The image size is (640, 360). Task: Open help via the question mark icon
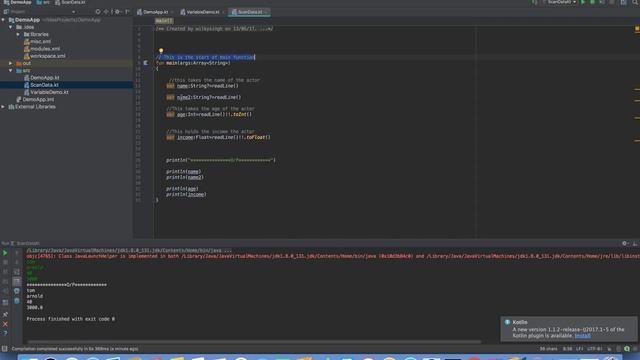[5, 333]
